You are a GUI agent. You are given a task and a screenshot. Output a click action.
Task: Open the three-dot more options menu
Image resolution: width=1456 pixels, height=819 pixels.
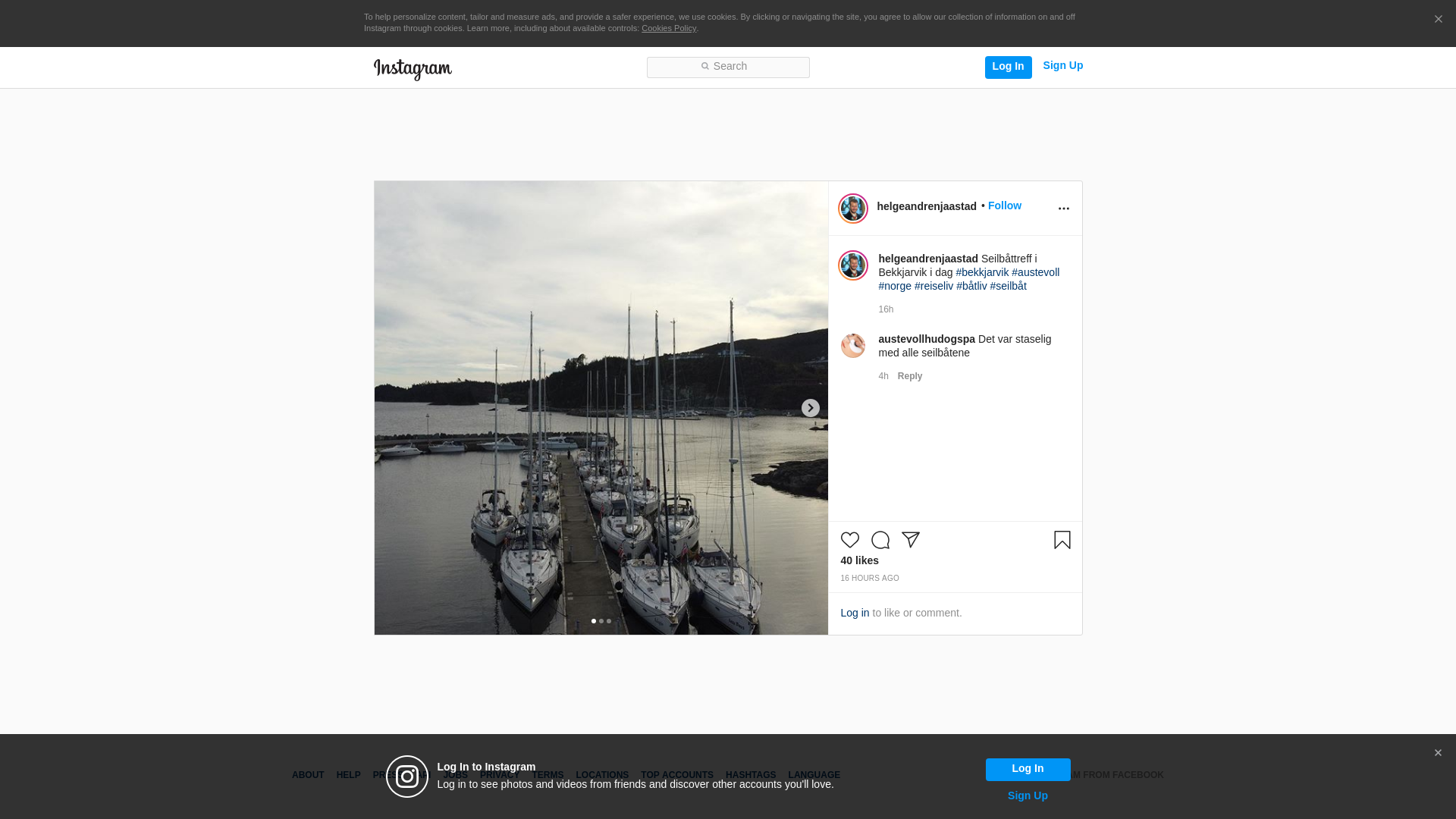pyautogui.click(x=1063, y=209)
